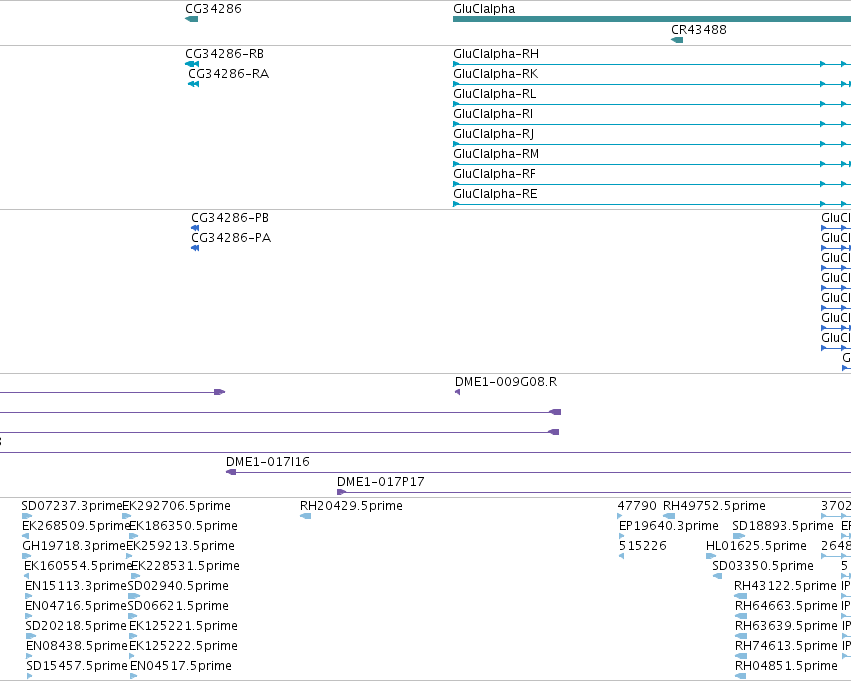Click the DME1-017I16 clone label
851x681 pixels.
click(268, 462)
